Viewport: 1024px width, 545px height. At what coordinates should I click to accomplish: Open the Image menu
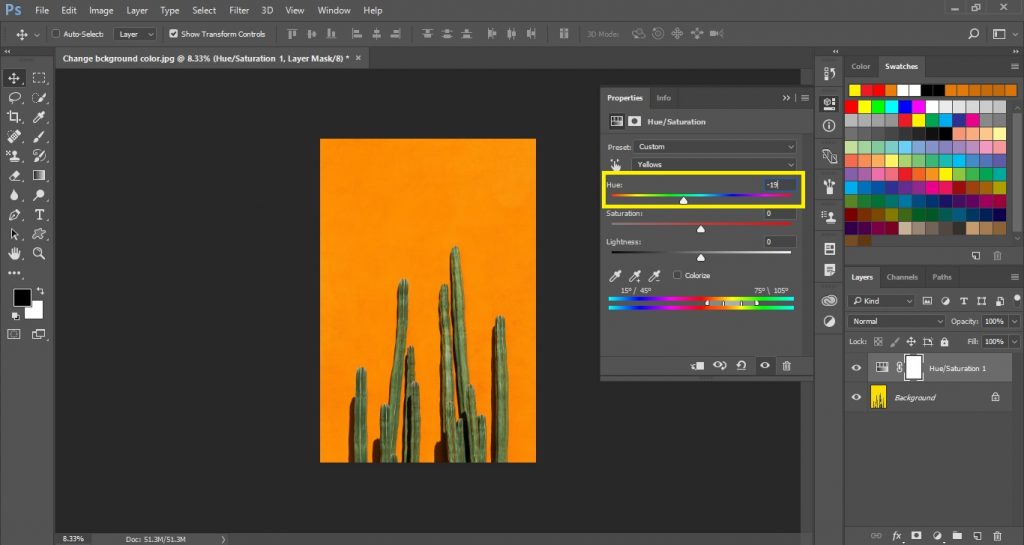point(101,10)
